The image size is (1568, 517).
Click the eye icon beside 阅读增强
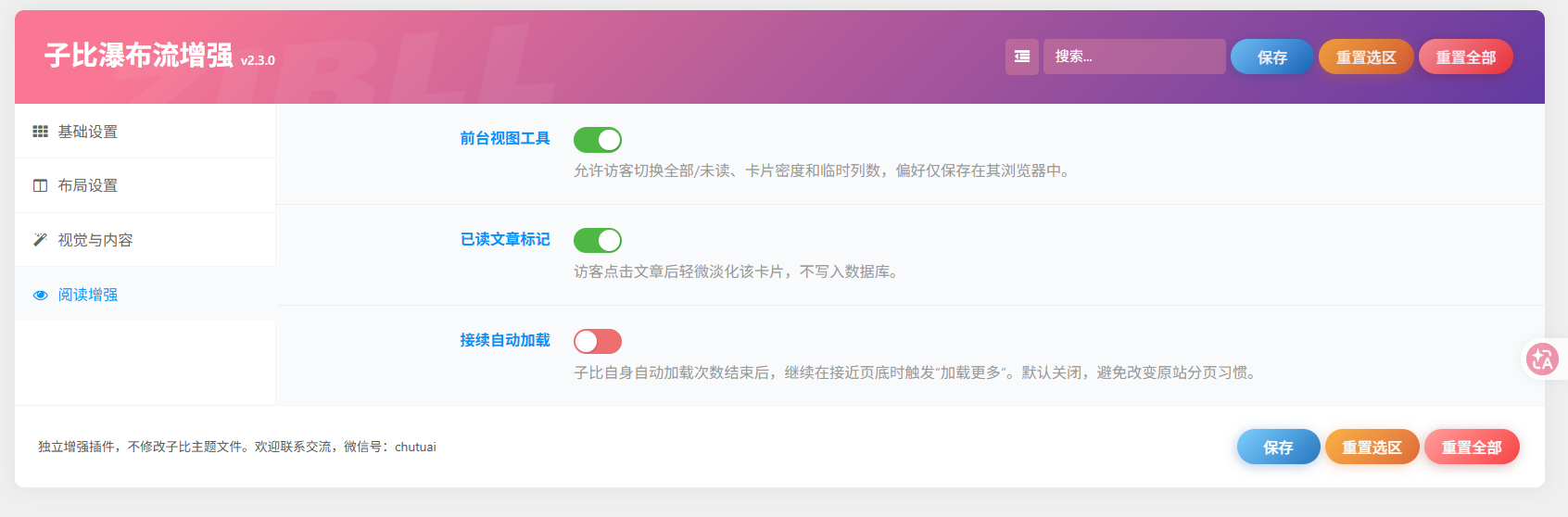pos(40,295)
